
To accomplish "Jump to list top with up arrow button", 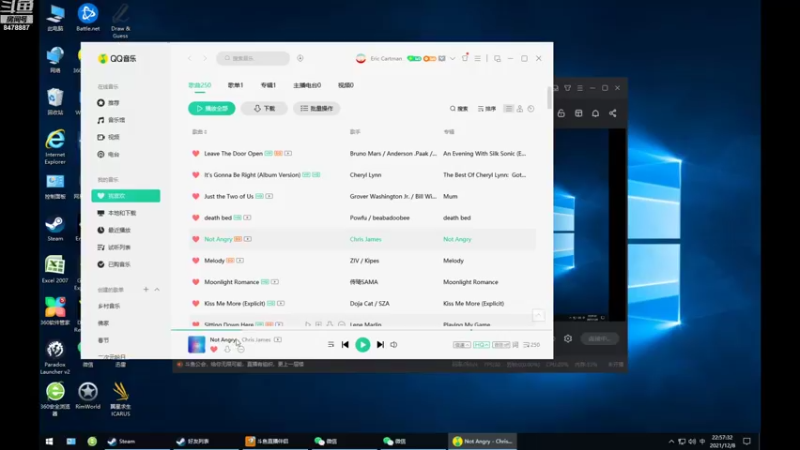I will [538, 315].
